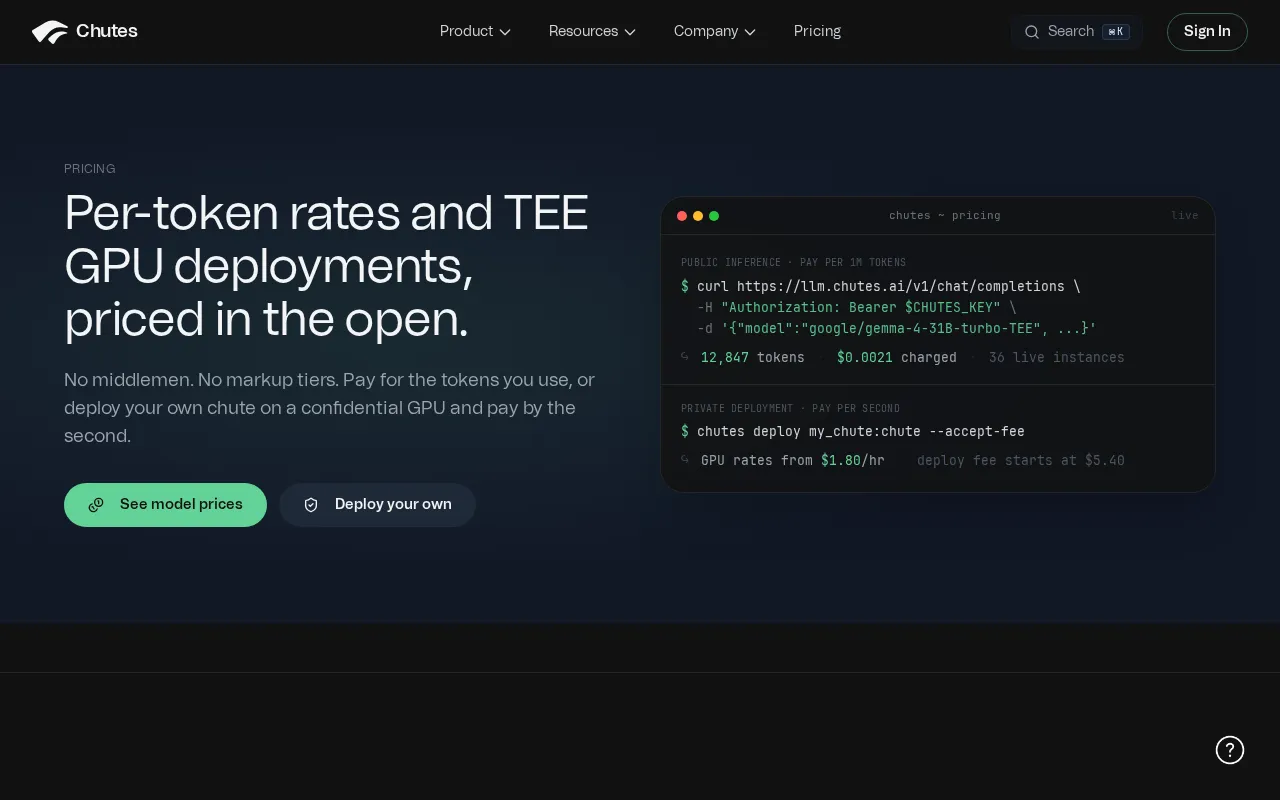Expand the Resources chevron arrow

tap(630, 32)
